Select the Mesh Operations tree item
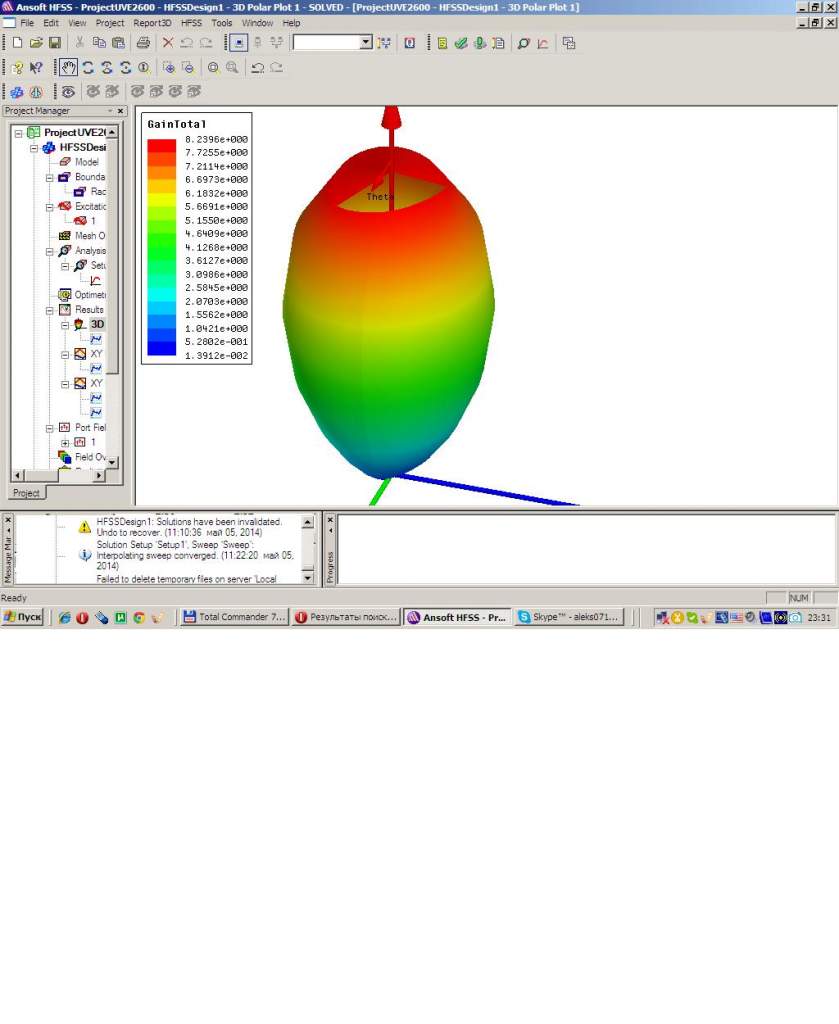 (x=89, y=236)
